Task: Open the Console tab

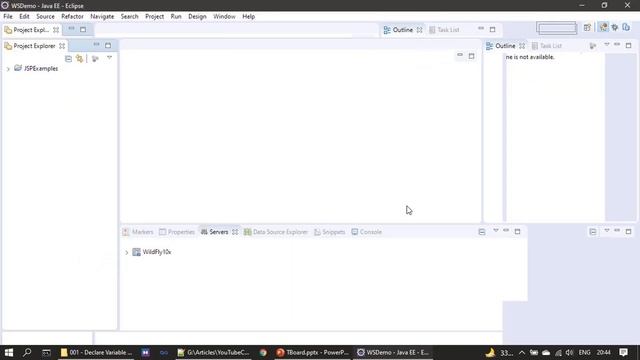Action: coord(367,232)
